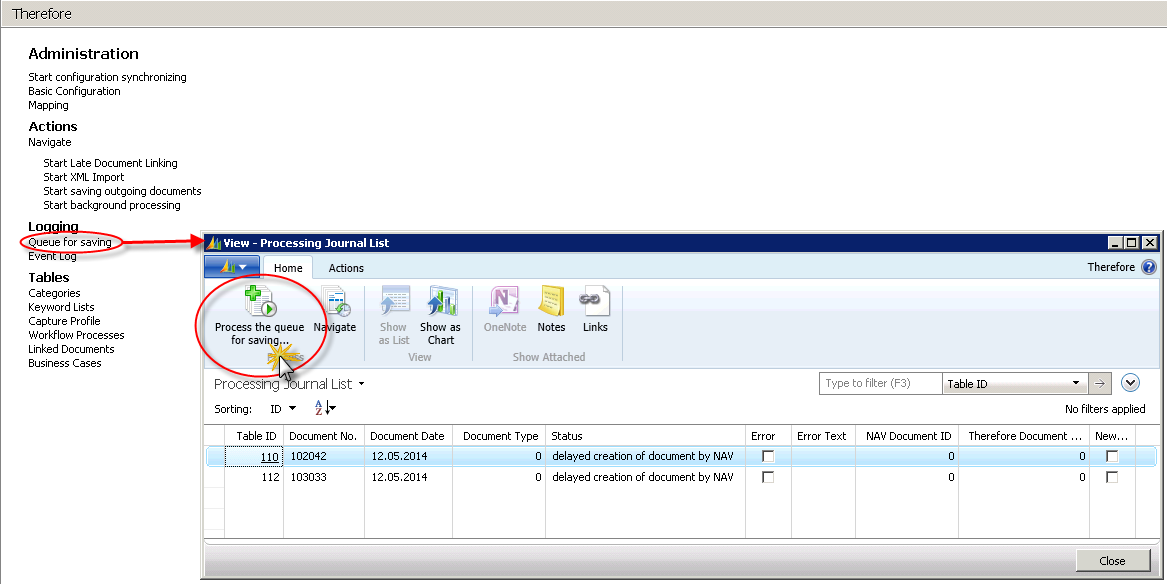Check Error box for document 103033

(768, 477)
